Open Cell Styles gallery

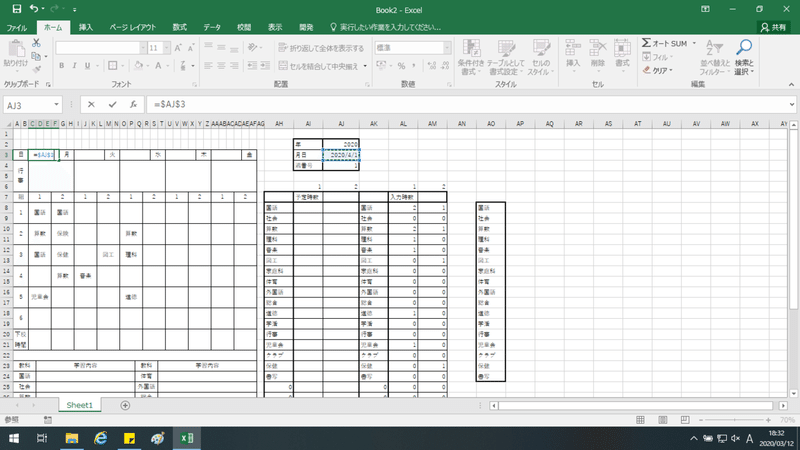[541, 58]
